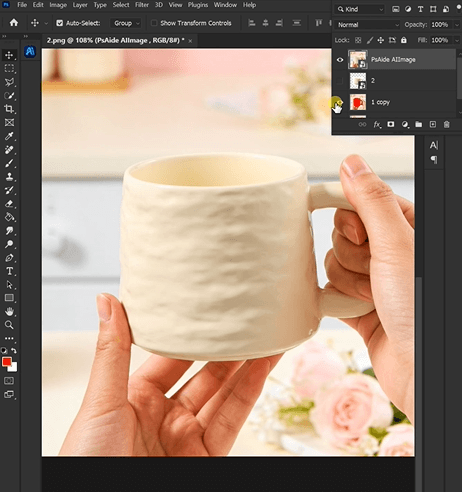The height and width of the screenshot is (492, 462).
Task: Choose the Horizontal Type tool
Action: (9, 271)
